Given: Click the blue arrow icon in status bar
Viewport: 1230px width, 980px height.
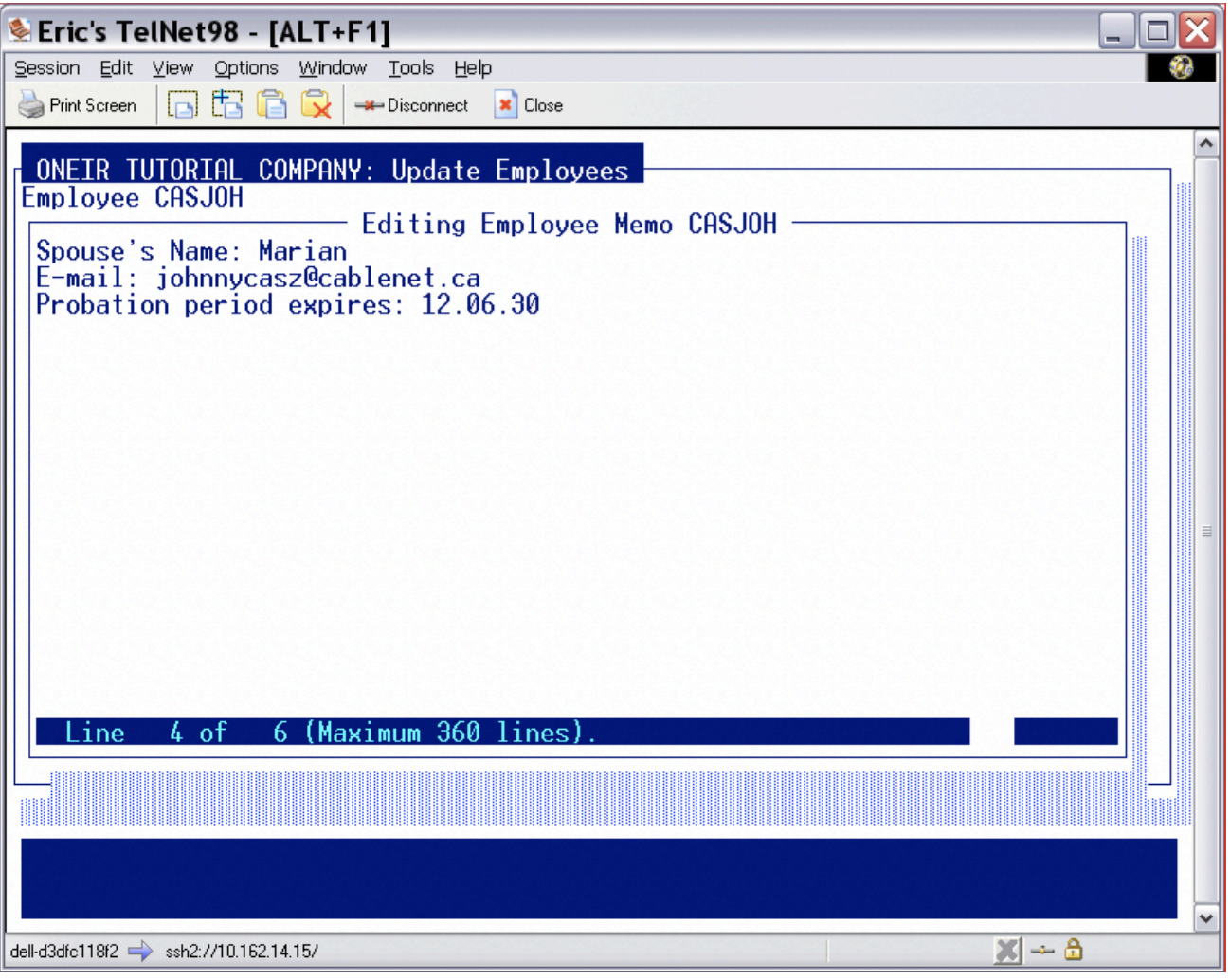Looking at the screenshot, I should coord(140,951).
